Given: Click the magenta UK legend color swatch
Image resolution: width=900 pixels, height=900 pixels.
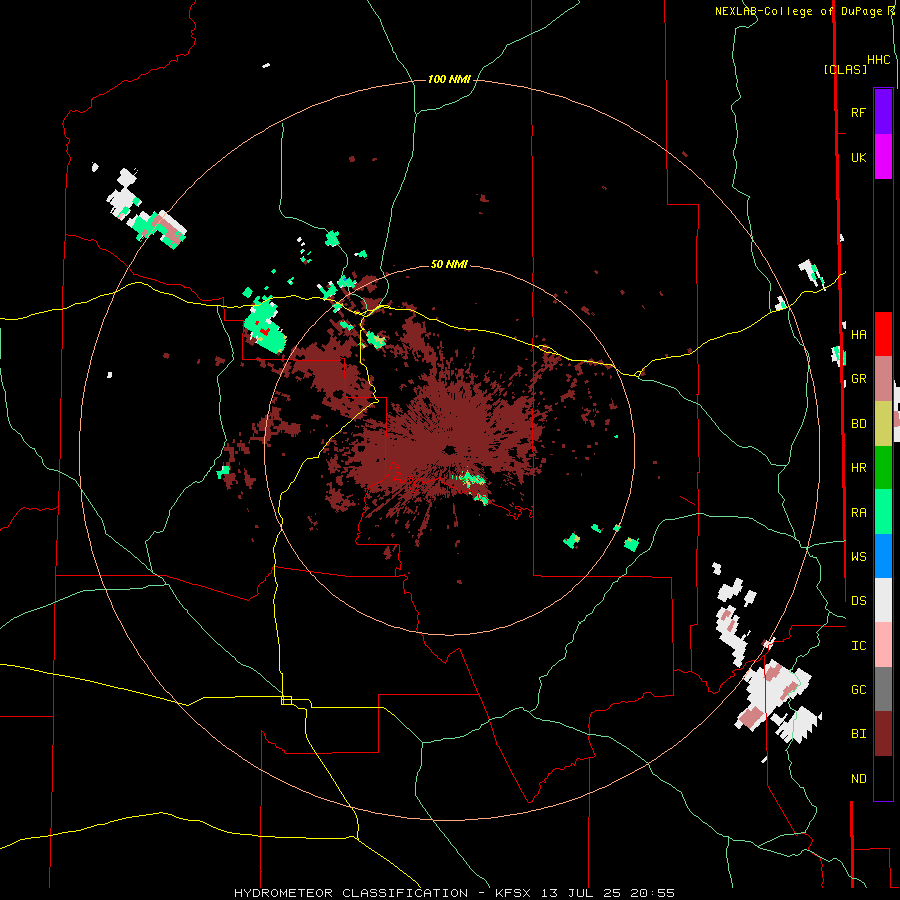Looking at the screenshot, I should tap(883, 157).
